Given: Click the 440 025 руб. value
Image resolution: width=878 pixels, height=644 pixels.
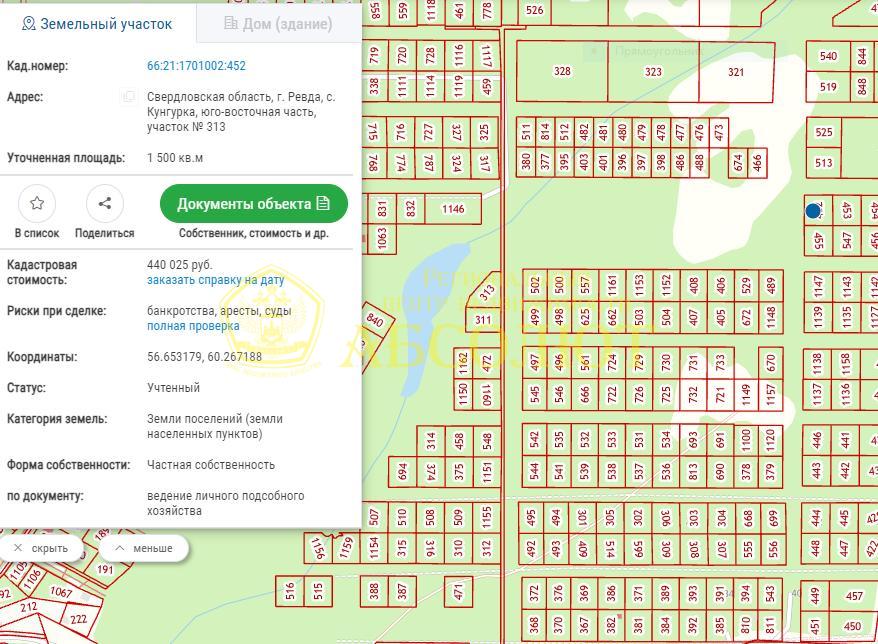Looking at the screenshot, I should tap(180, 264).
